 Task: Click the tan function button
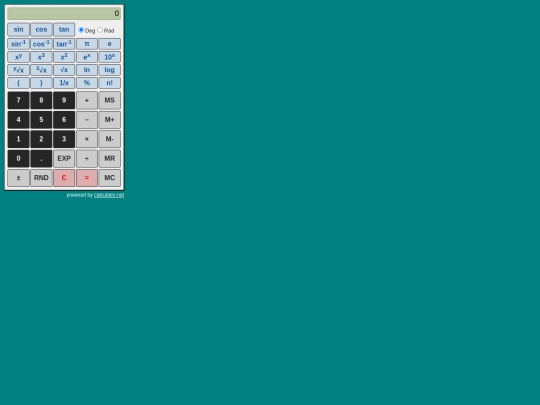pos(64,30)
